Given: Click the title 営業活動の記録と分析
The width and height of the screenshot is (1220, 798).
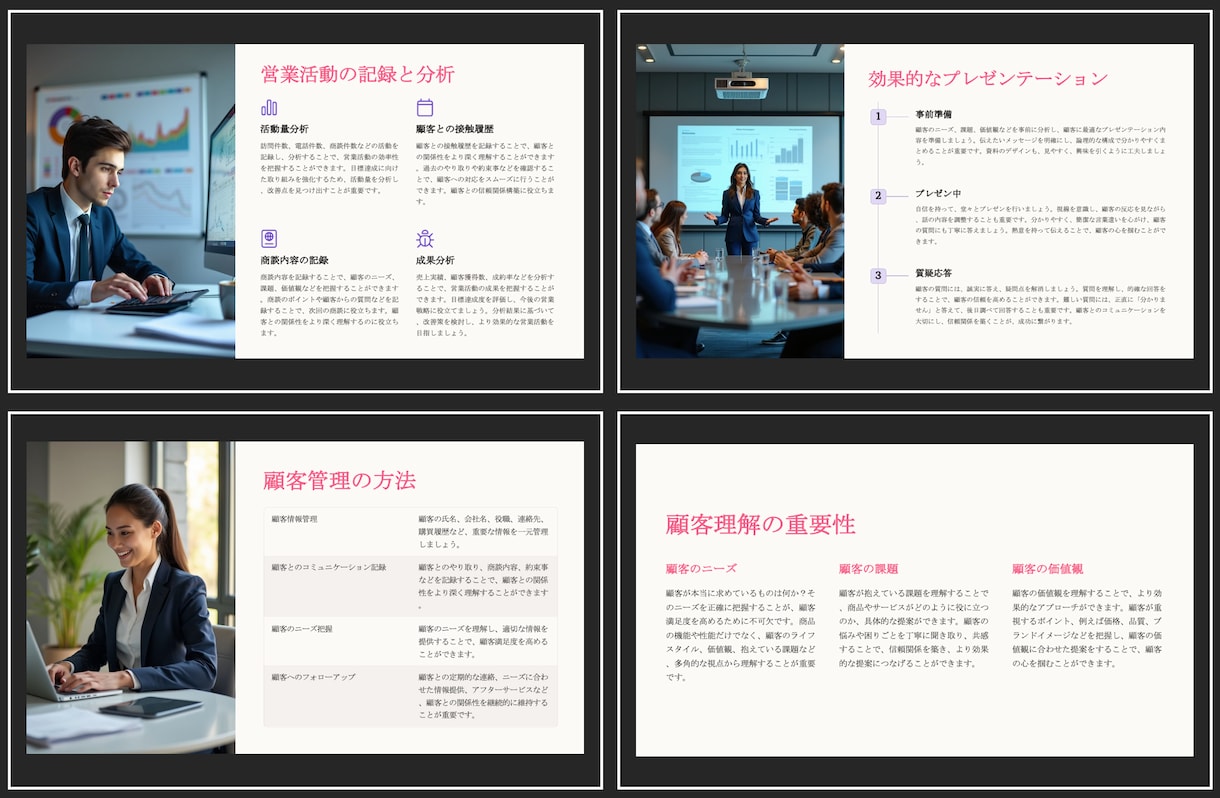Looking at the screenshot, I should click(357, 74).
